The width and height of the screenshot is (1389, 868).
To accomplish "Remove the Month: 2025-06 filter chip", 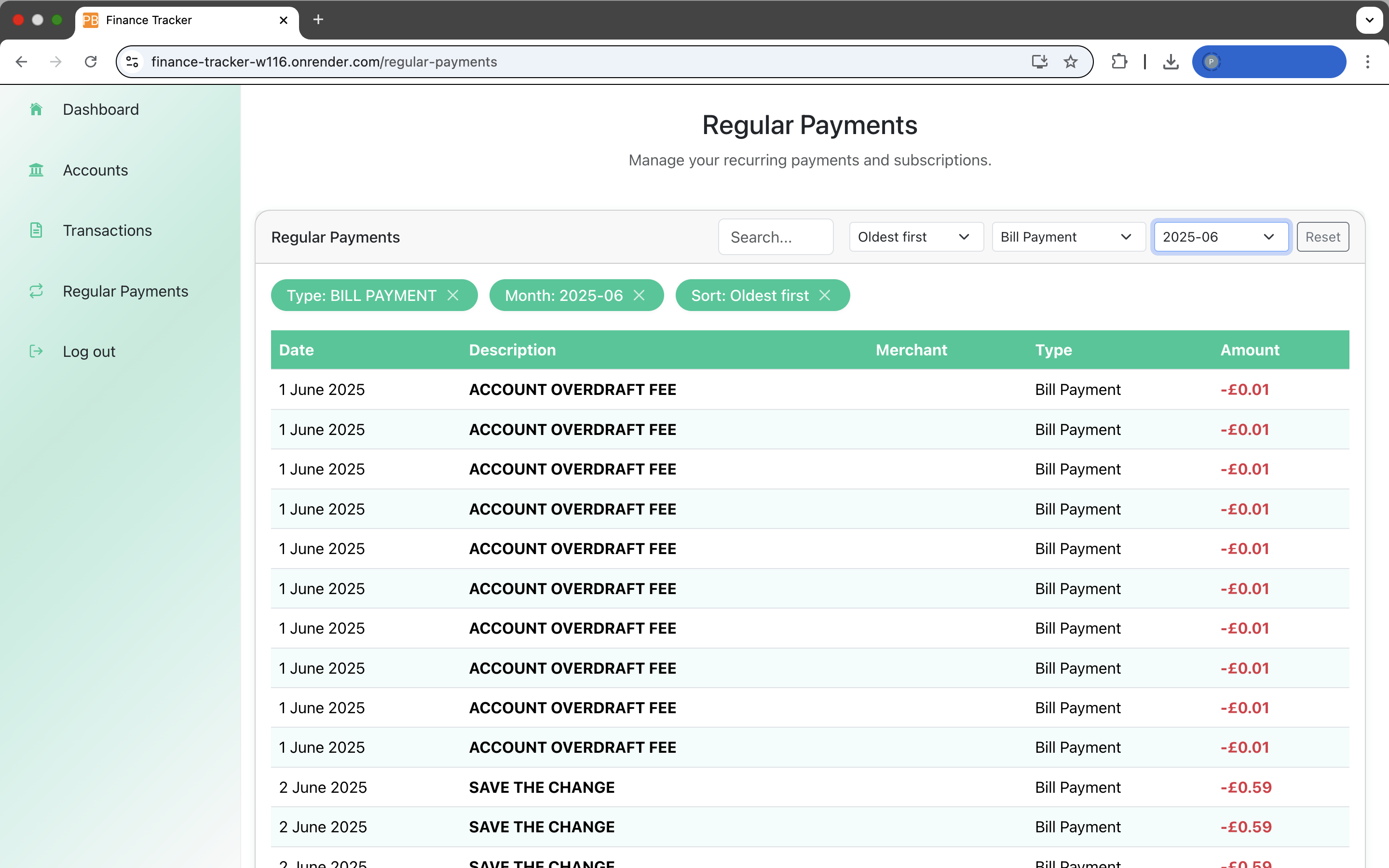I will [x=640, y=295].
